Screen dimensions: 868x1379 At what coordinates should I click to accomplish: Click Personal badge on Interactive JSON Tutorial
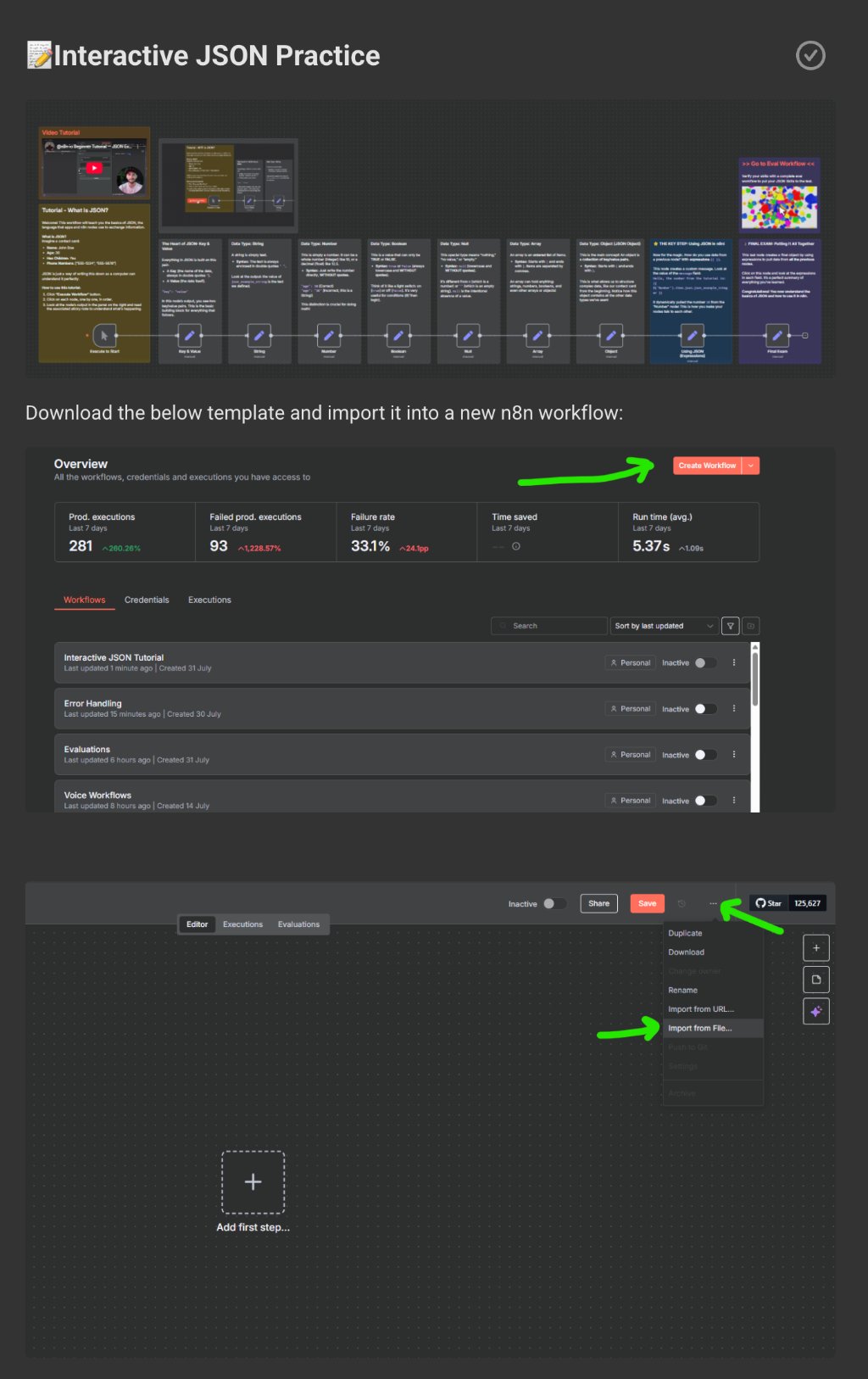(x=631, y=663)
